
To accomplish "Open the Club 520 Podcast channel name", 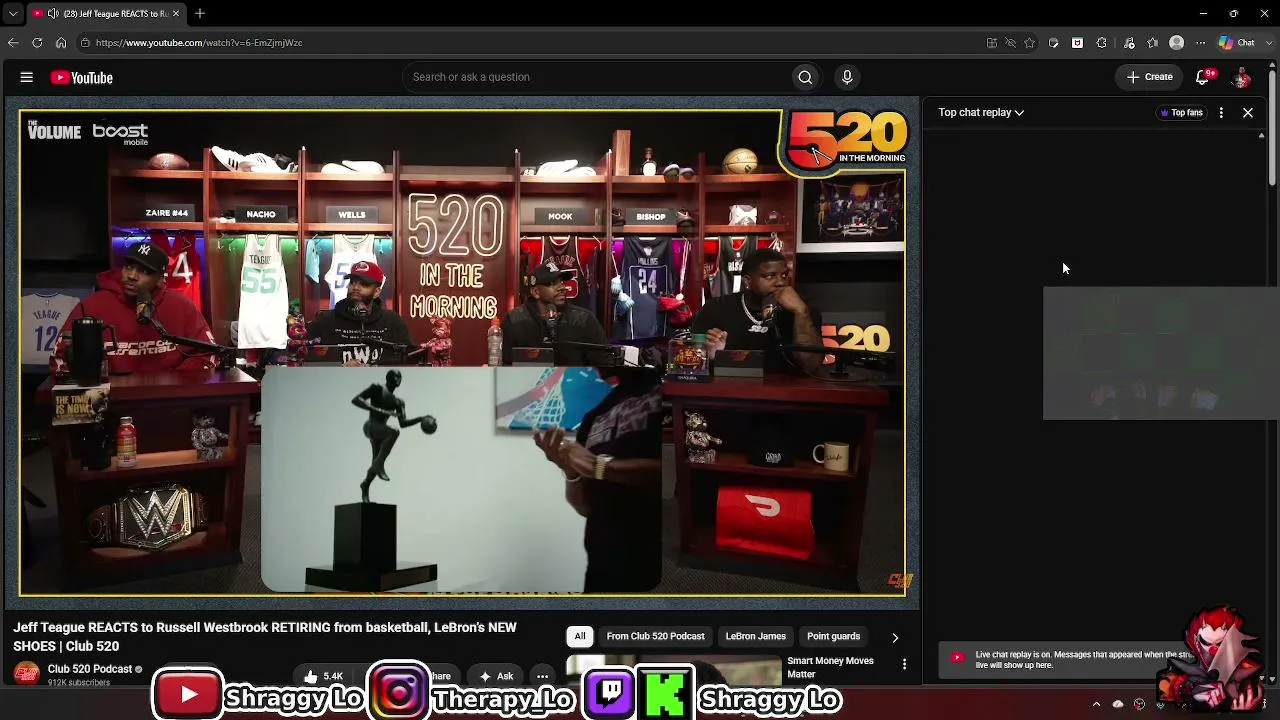I will click(90, 669).
